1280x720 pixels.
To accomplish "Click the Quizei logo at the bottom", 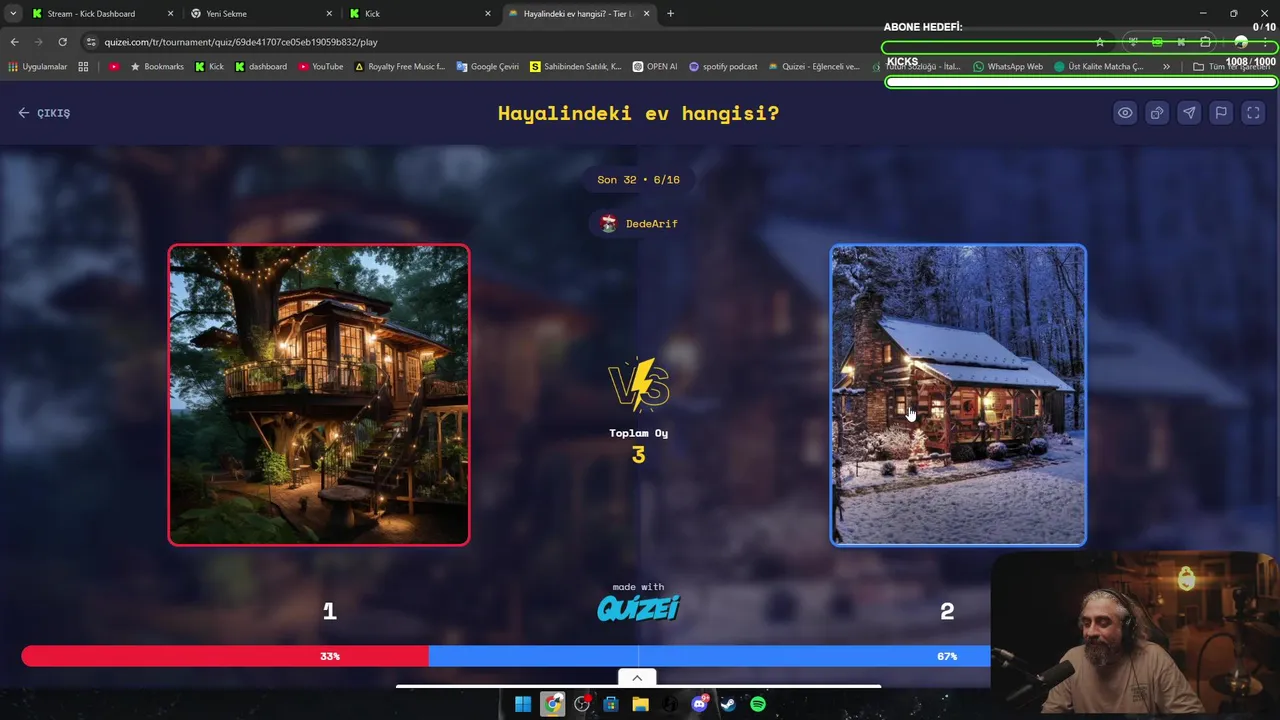I will pyautogui.click(x=638, y=607).
